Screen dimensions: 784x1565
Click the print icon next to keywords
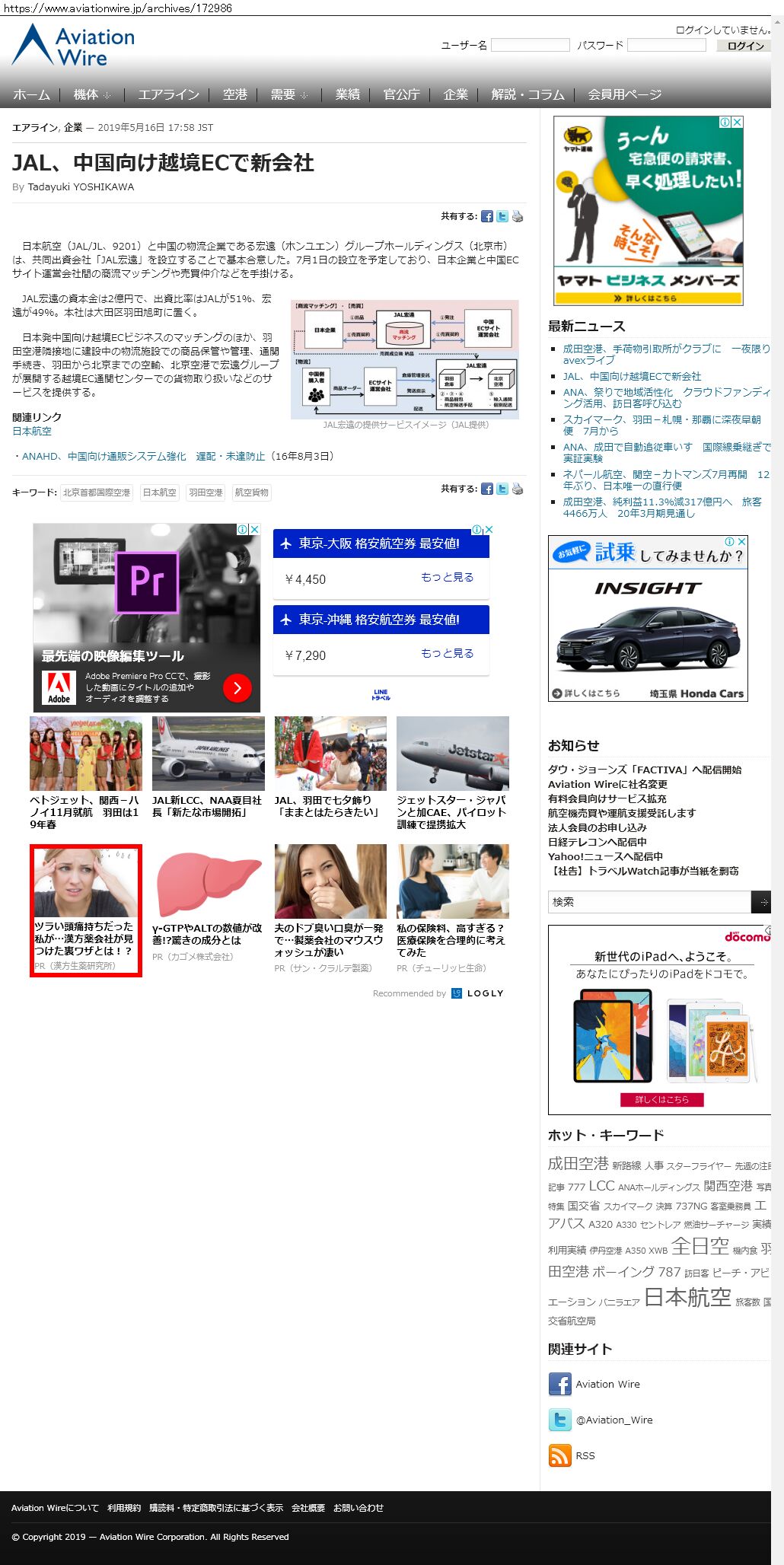[x=518, y=489]
